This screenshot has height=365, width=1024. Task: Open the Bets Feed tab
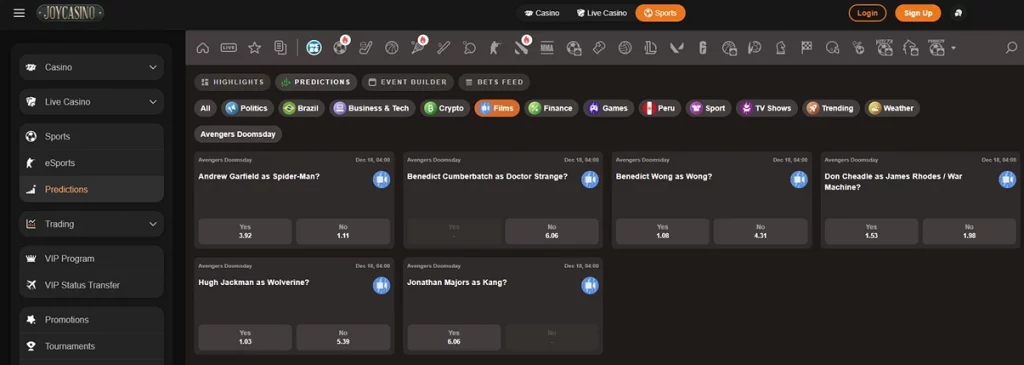pyautogui.click(x=494, y=82)
